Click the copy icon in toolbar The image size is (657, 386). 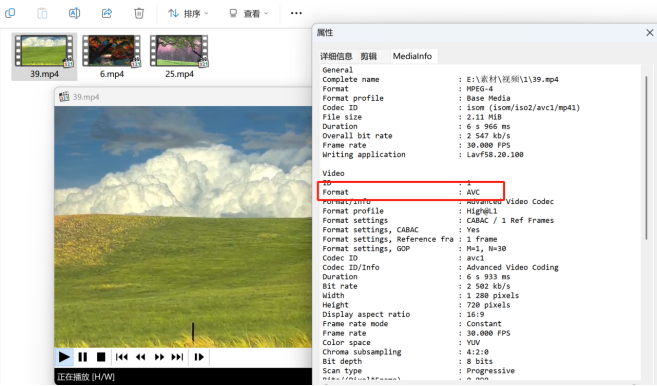[10, 13]
